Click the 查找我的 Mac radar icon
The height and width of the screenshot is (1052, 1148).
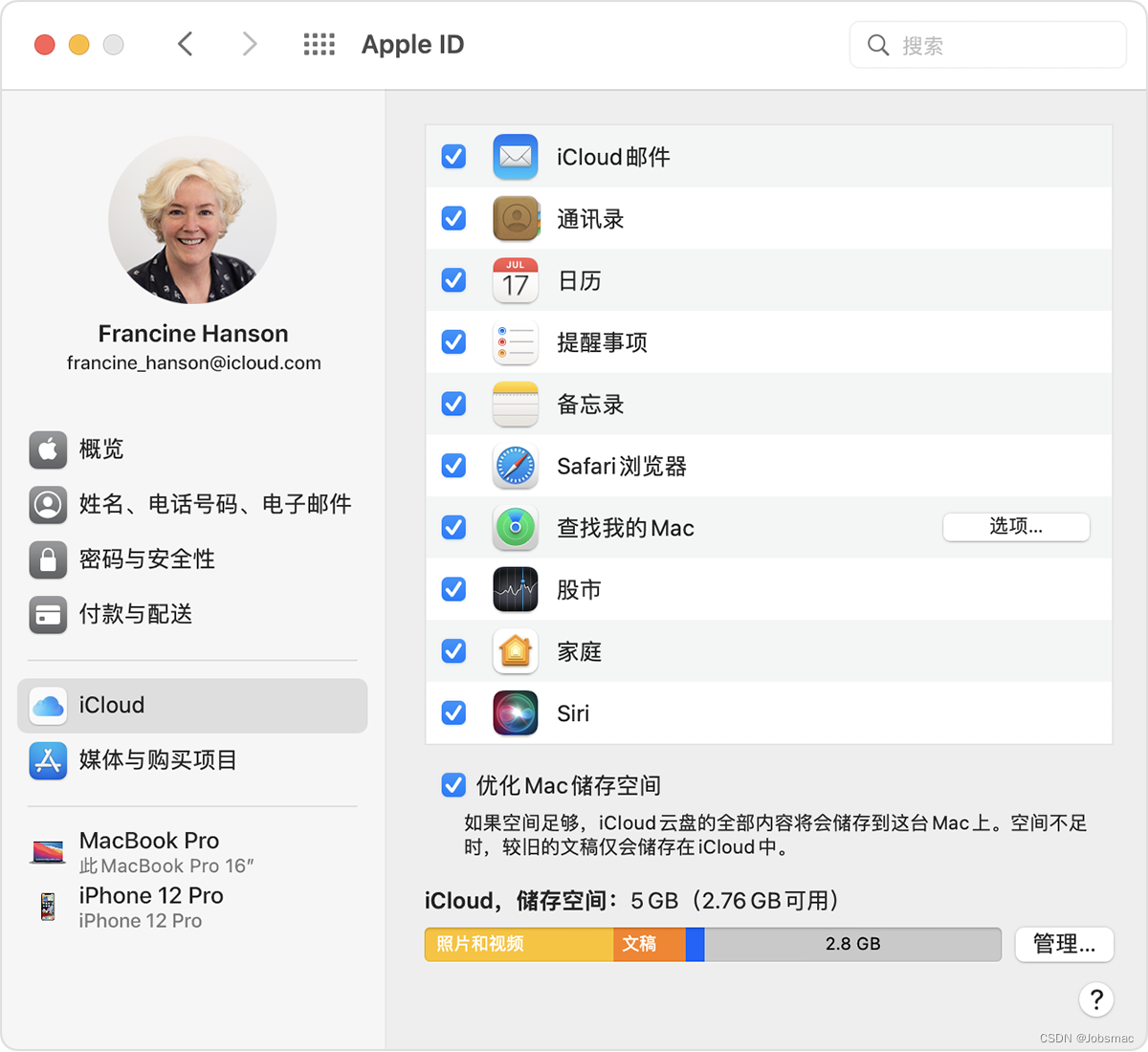click(516, 528)
